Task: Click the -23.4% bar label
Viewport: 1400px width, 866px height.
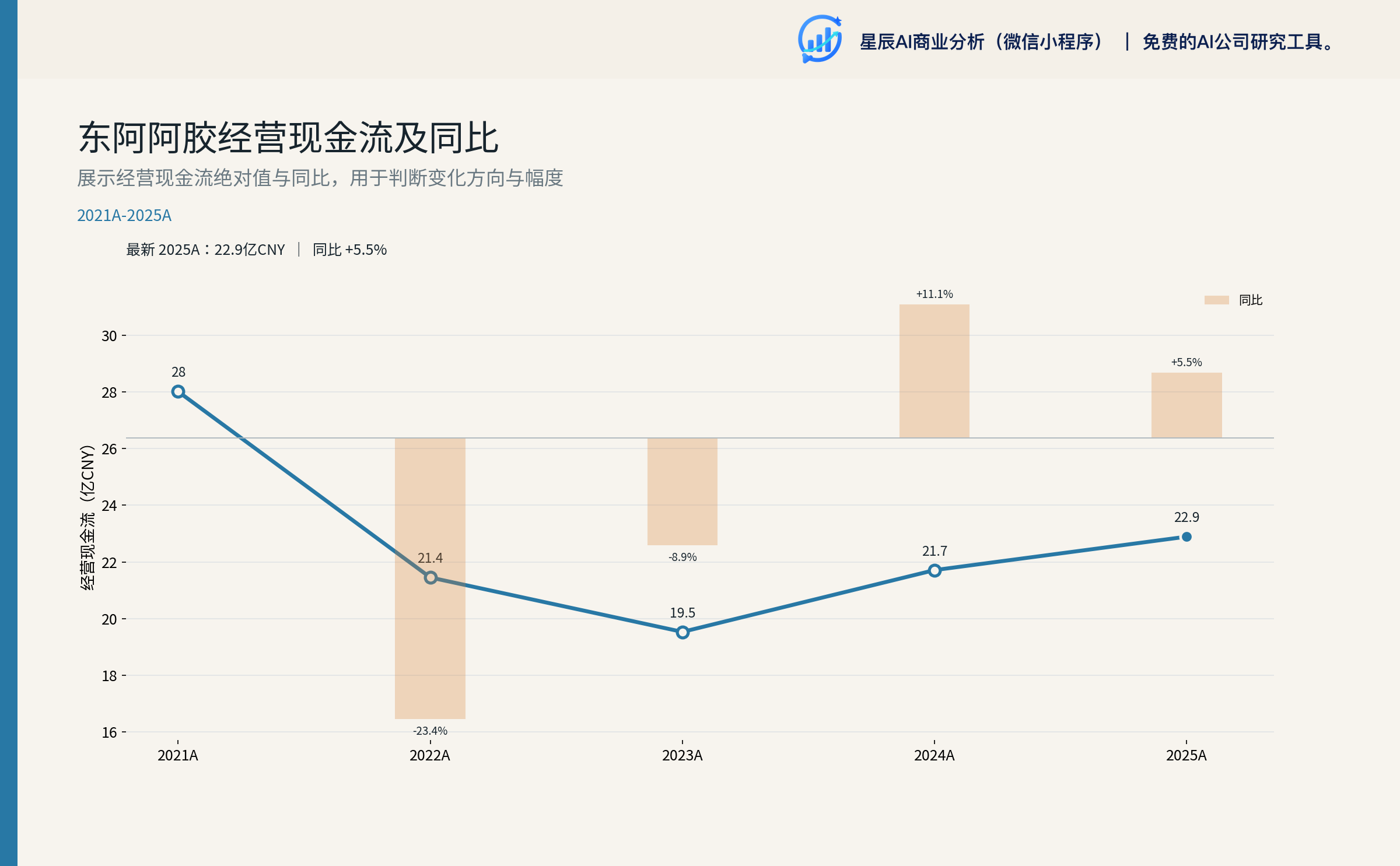Action: pyautogui.click(x=430, y=731)
